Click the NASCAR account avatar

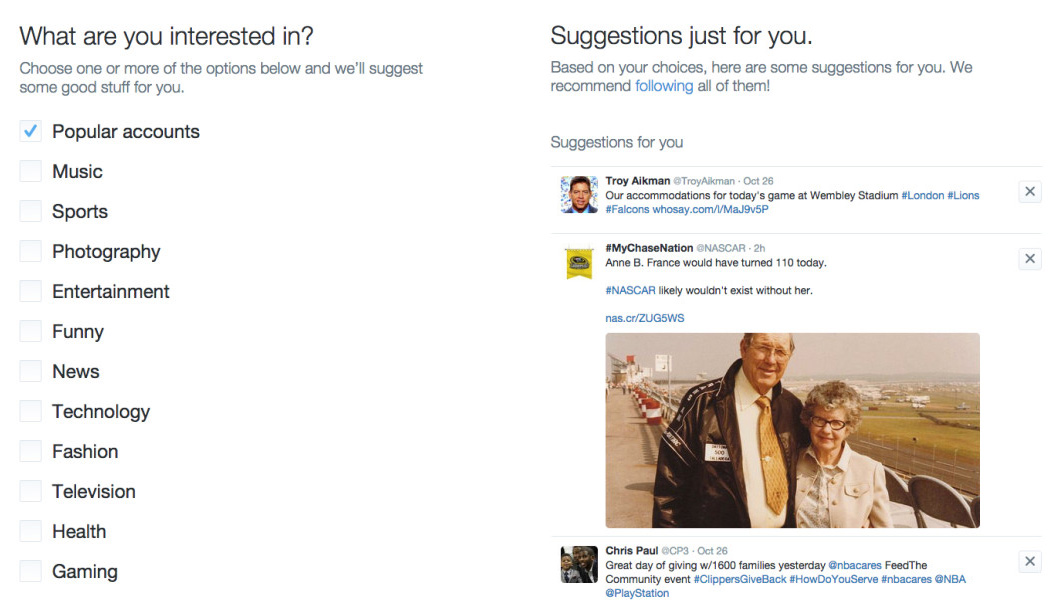[x=579, y=261]
